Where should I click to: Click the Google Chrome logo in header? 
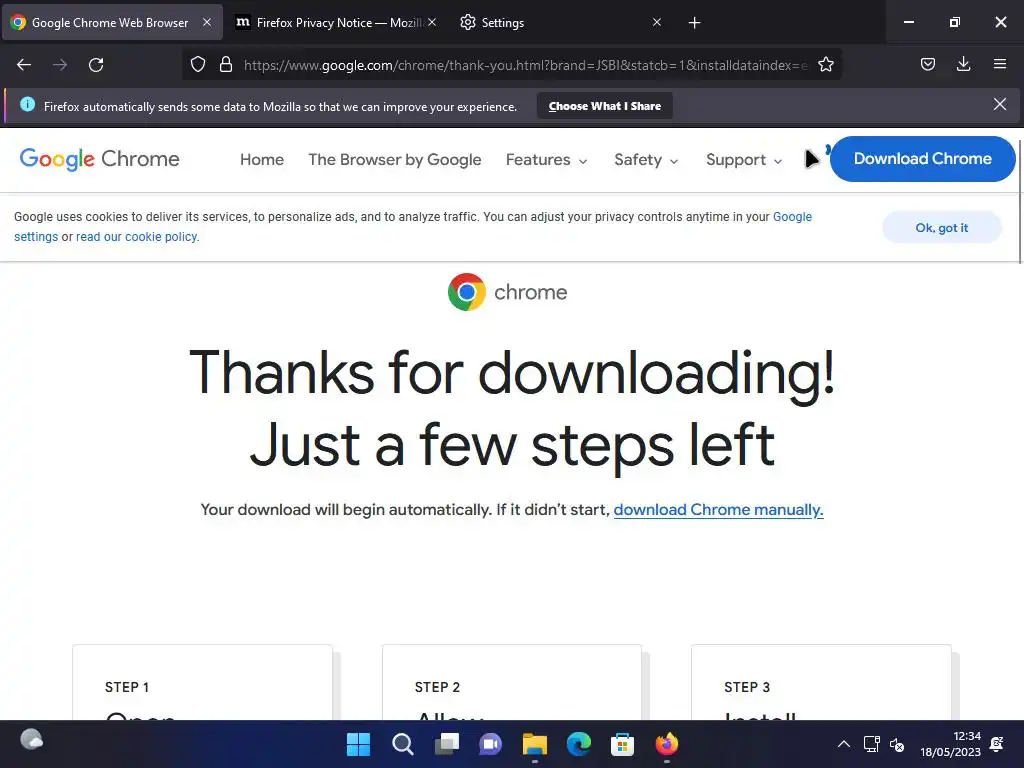99,159
